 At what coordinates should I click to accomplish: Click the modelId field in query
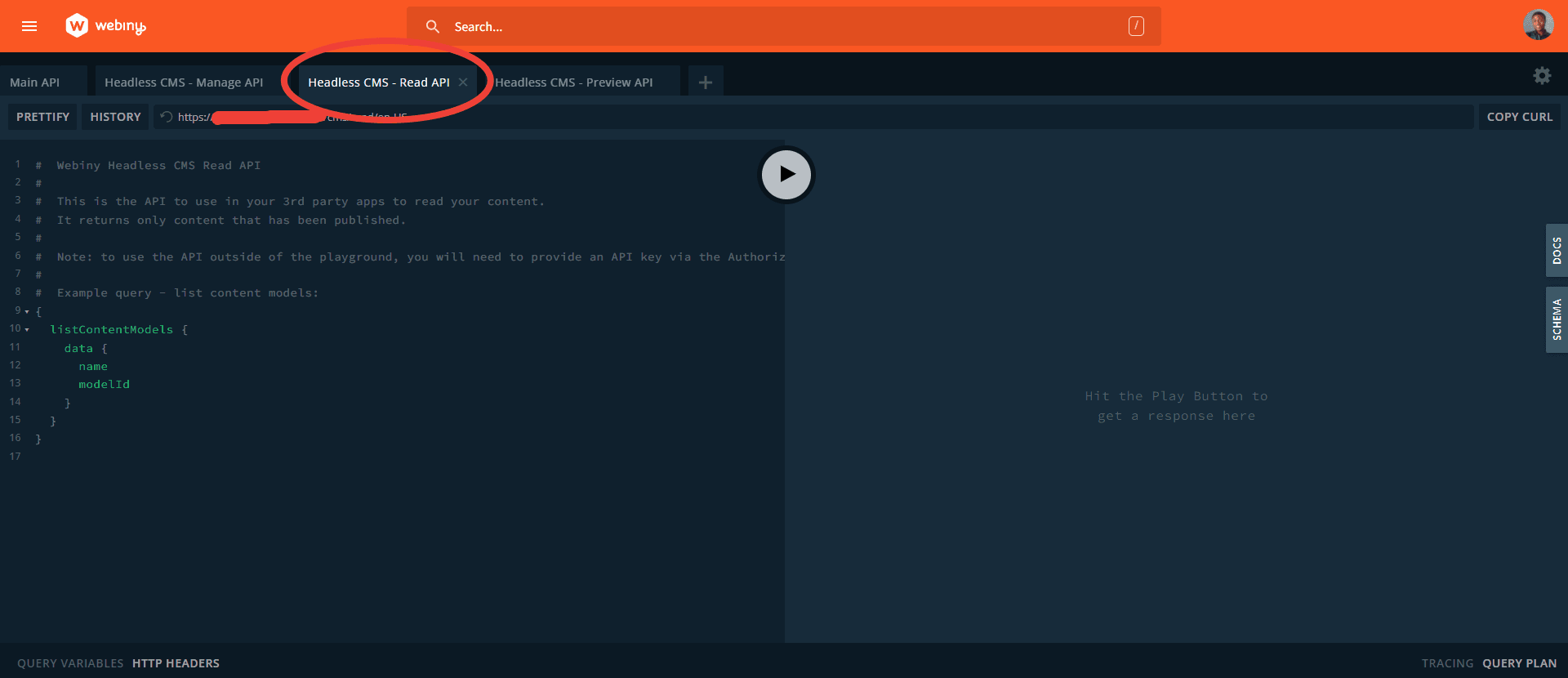pyautogui.click(x=105, y=385)
